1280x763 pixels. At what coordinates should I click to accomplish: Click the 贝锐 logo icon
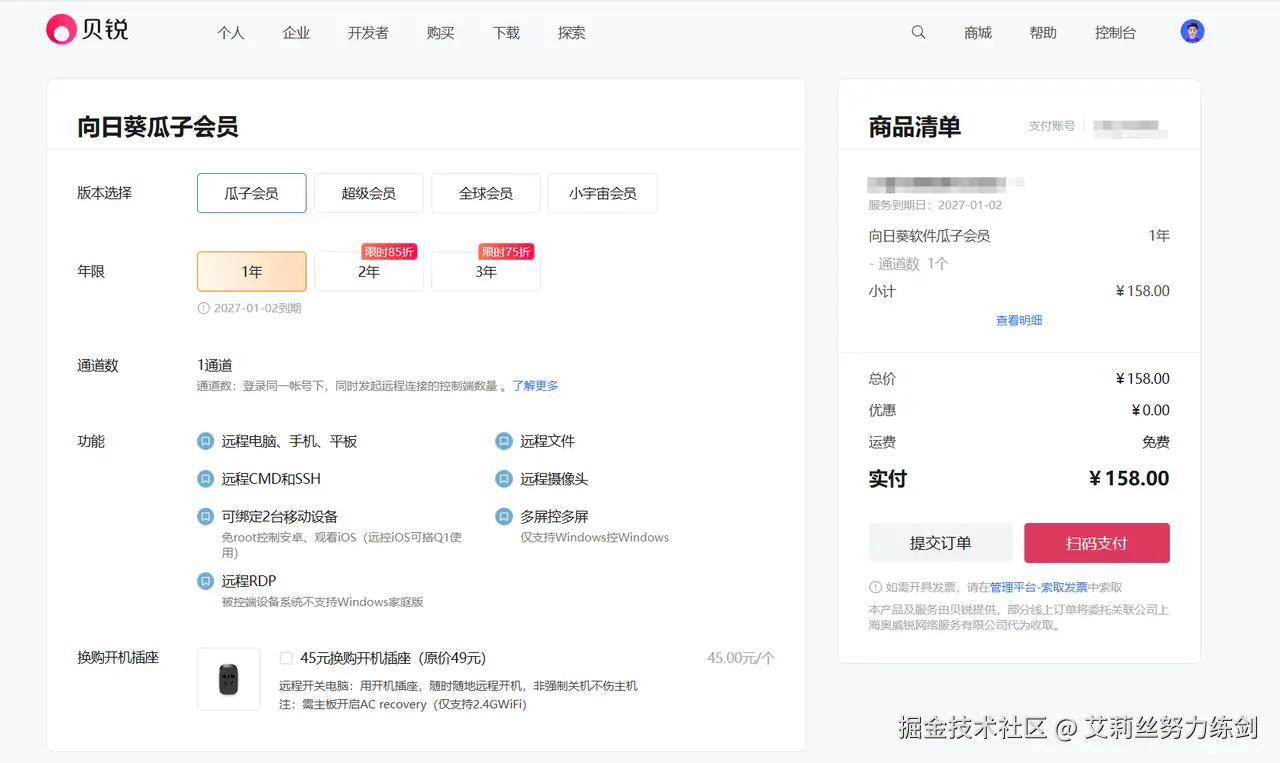click(x=61, y=29)
